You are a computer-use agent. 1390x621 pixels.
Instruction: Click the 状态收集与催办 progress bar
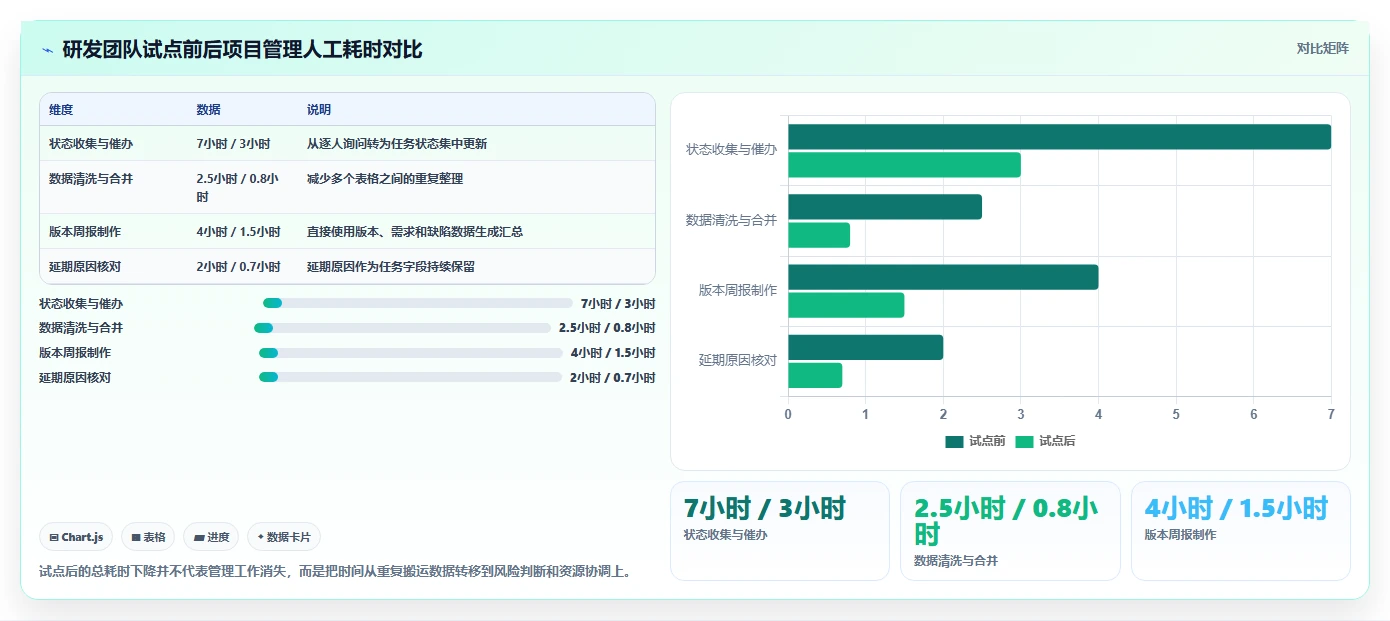418,303
